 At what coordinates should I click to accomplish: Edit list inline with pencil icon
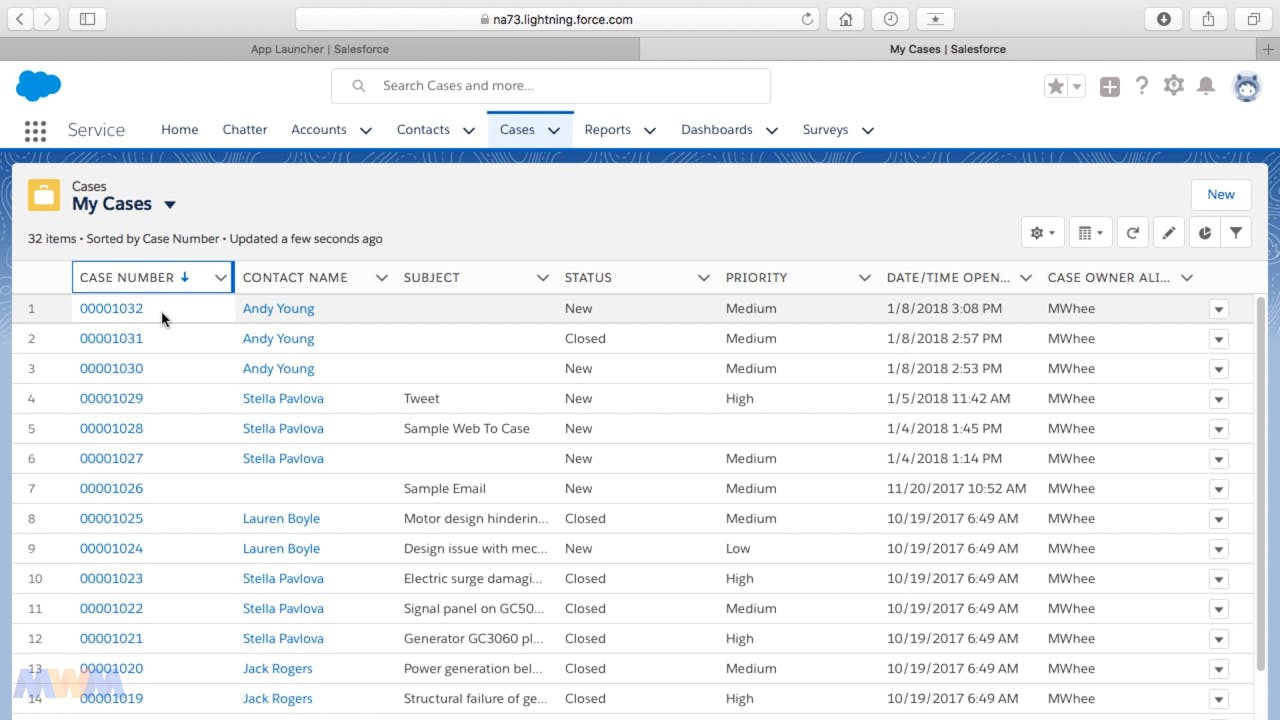(x=1168, y=233)
